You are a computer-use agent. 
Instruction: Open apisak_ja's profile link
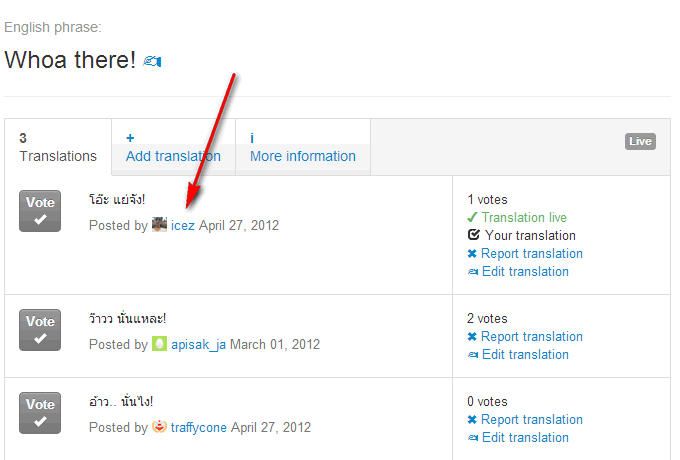(x=198, y=345)
